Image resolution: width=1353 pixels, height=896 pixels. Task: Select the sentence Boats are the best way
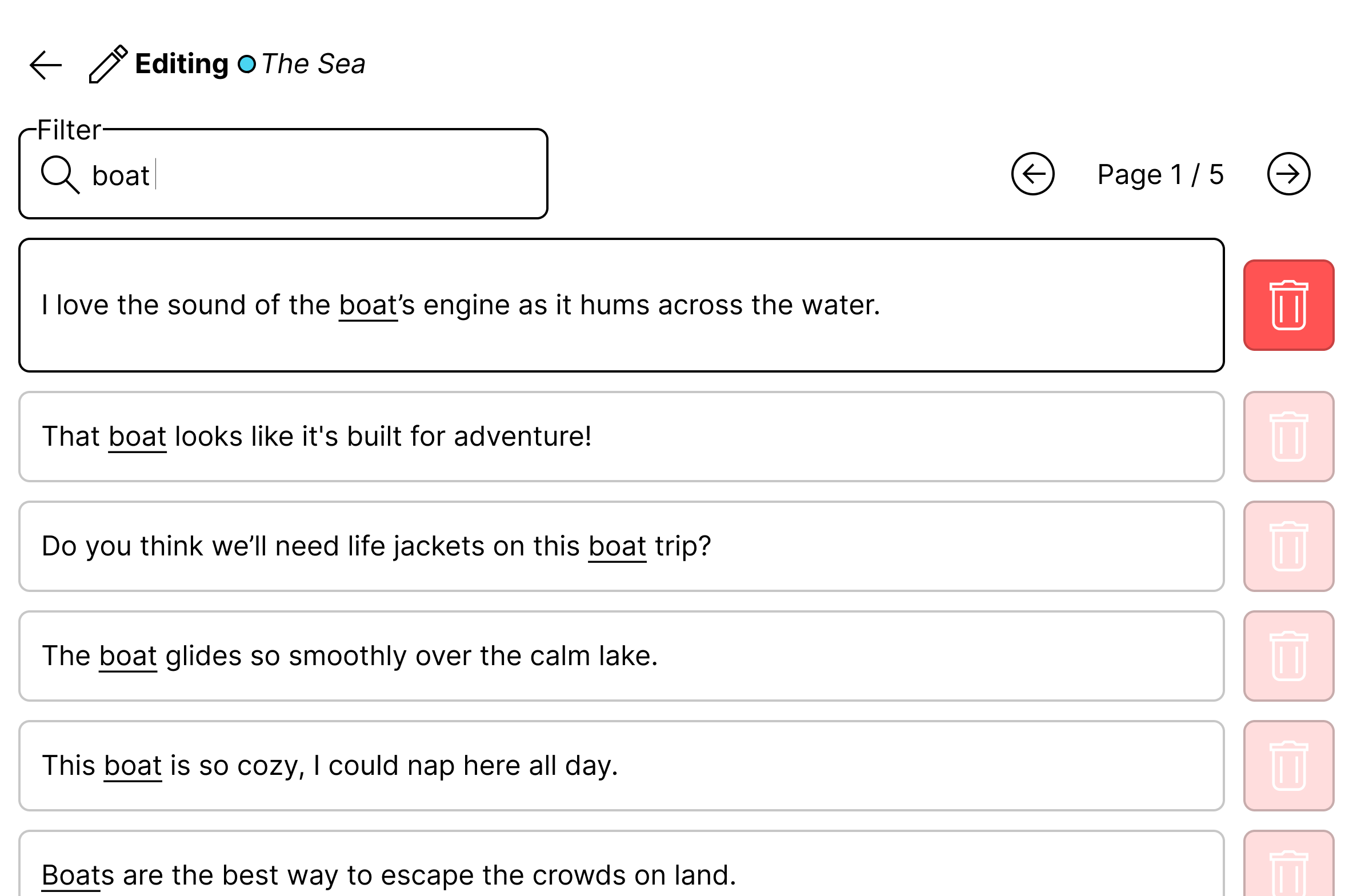622,864
